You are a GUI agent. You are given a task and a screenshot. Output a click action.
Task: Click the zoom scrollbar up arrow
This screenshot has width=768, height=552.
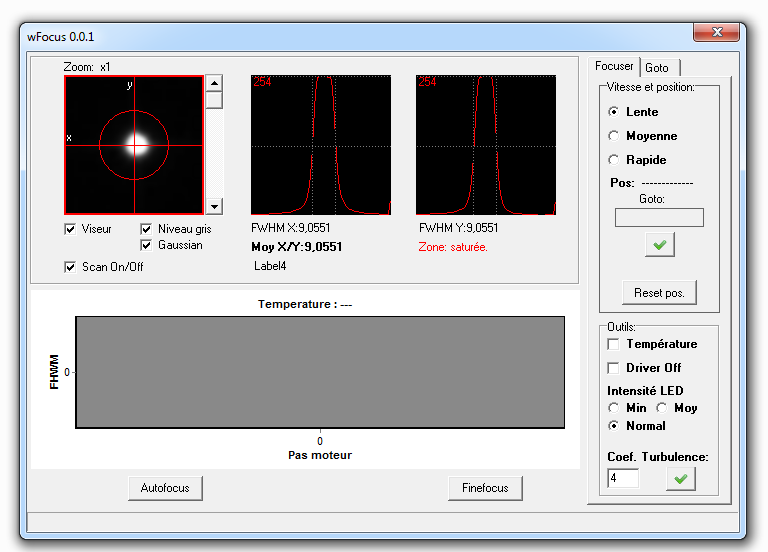point(214,83)
